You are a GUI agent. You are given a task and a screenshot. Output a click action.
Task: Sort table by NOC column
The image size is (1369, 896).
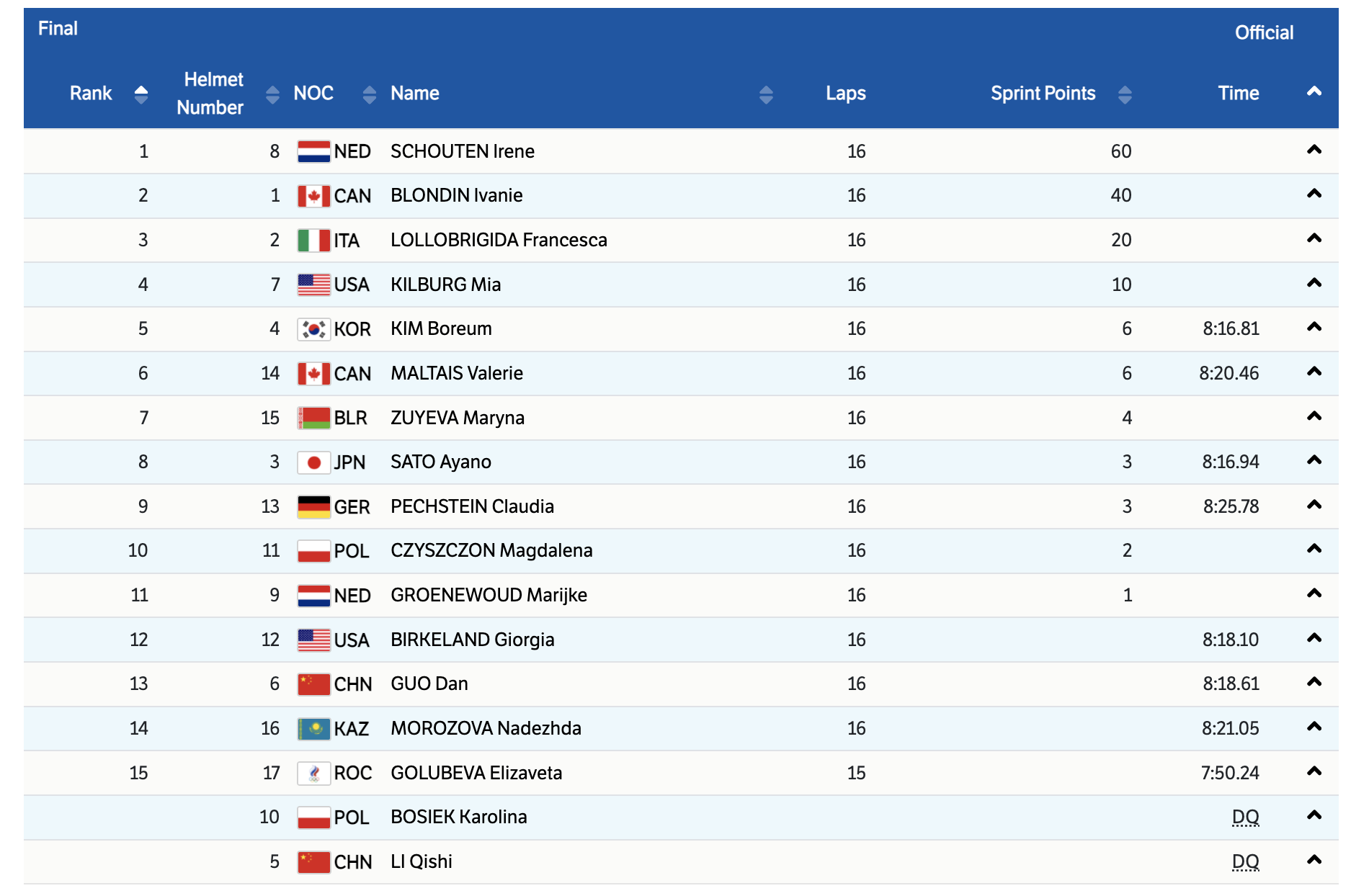[x=369, y=94]
